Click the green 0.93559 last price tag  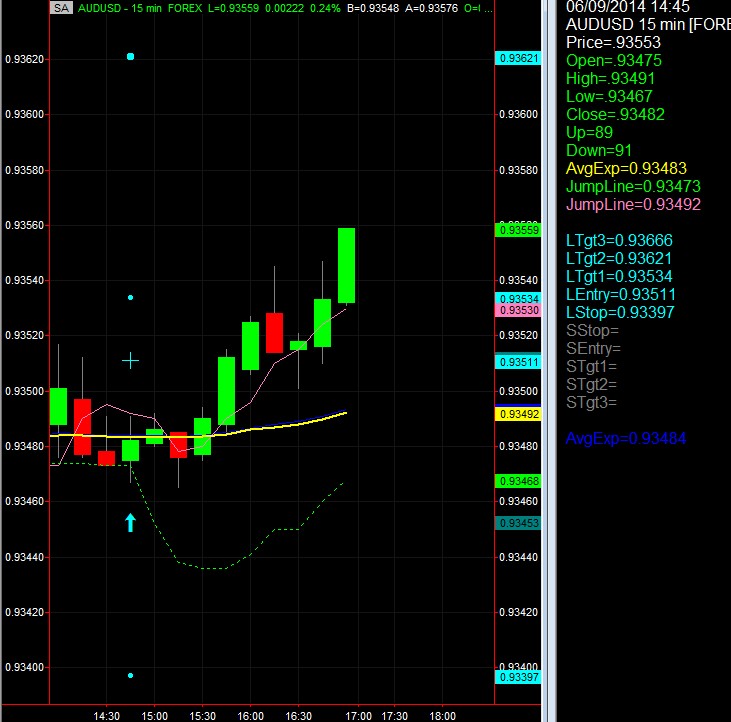click(x=518, y=230)
